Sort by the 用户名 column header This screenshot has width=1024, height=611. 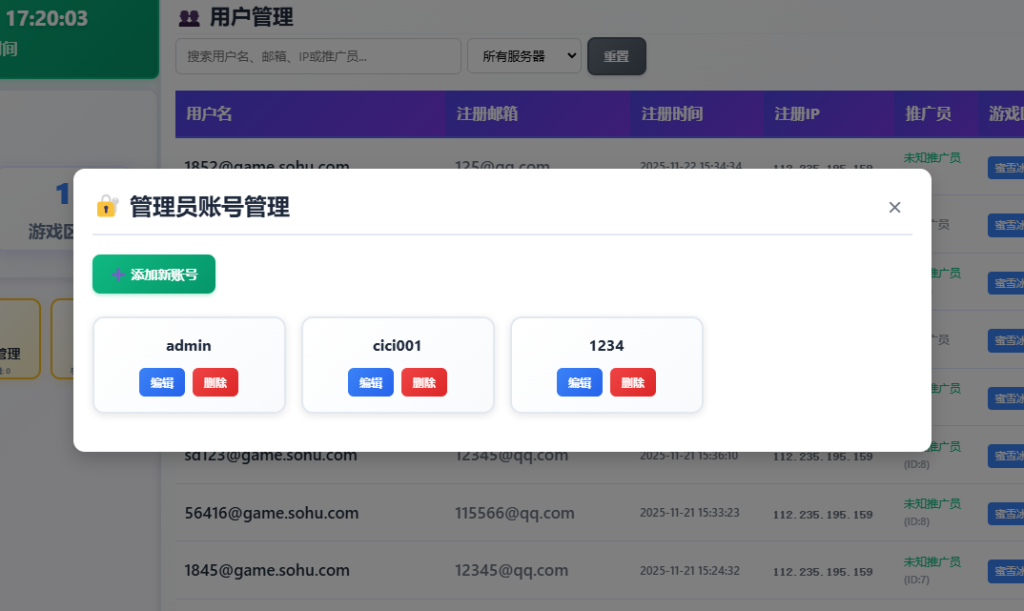pos(209,114)
